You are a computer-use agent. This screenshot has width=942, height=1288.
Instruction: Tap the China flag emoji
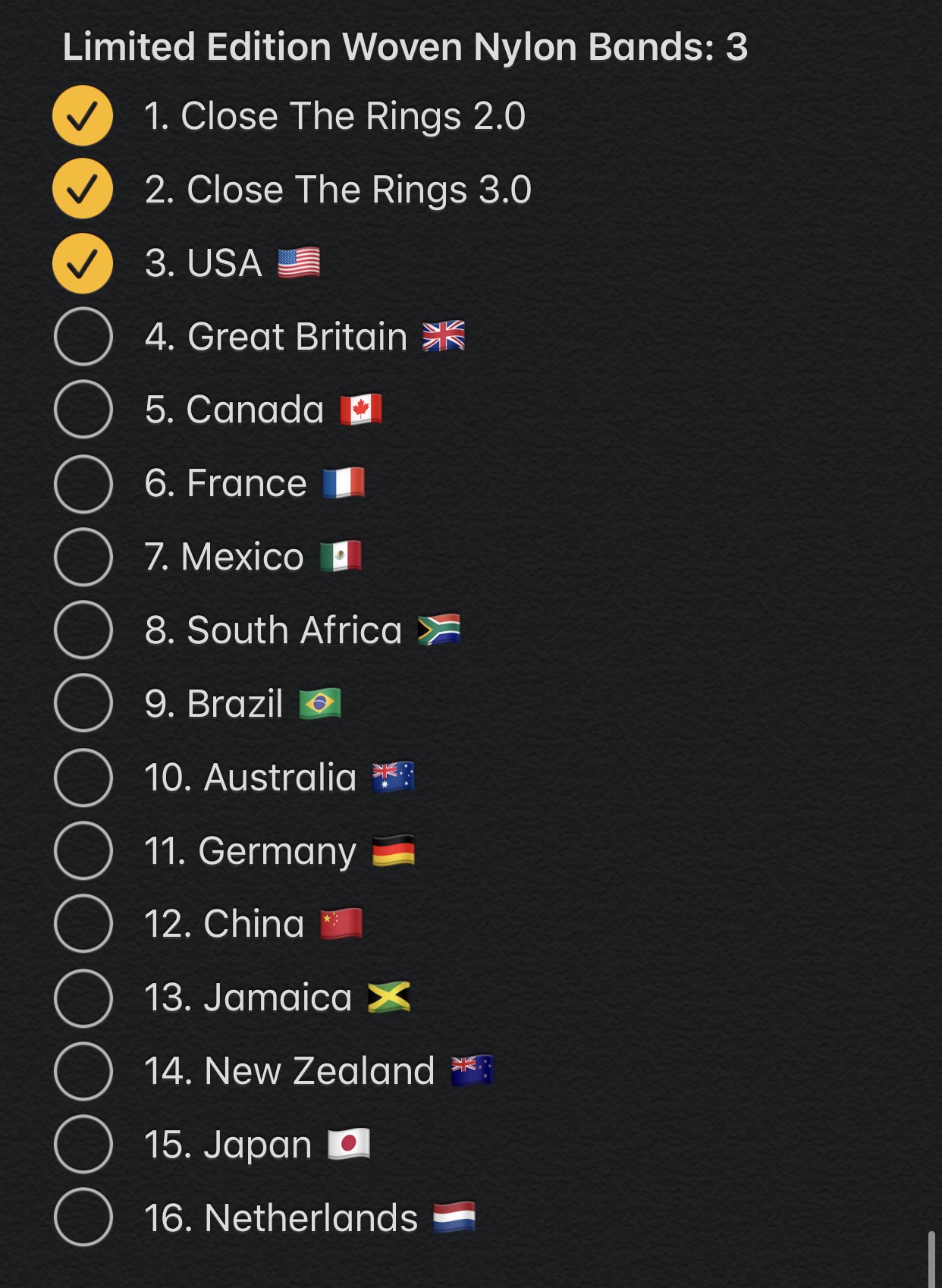341,924
